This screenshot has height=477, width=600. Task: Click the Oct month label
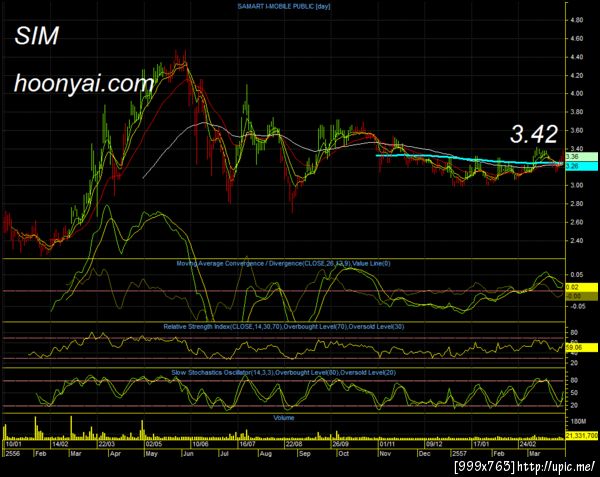pyautogui.click(x=344, y=453)
